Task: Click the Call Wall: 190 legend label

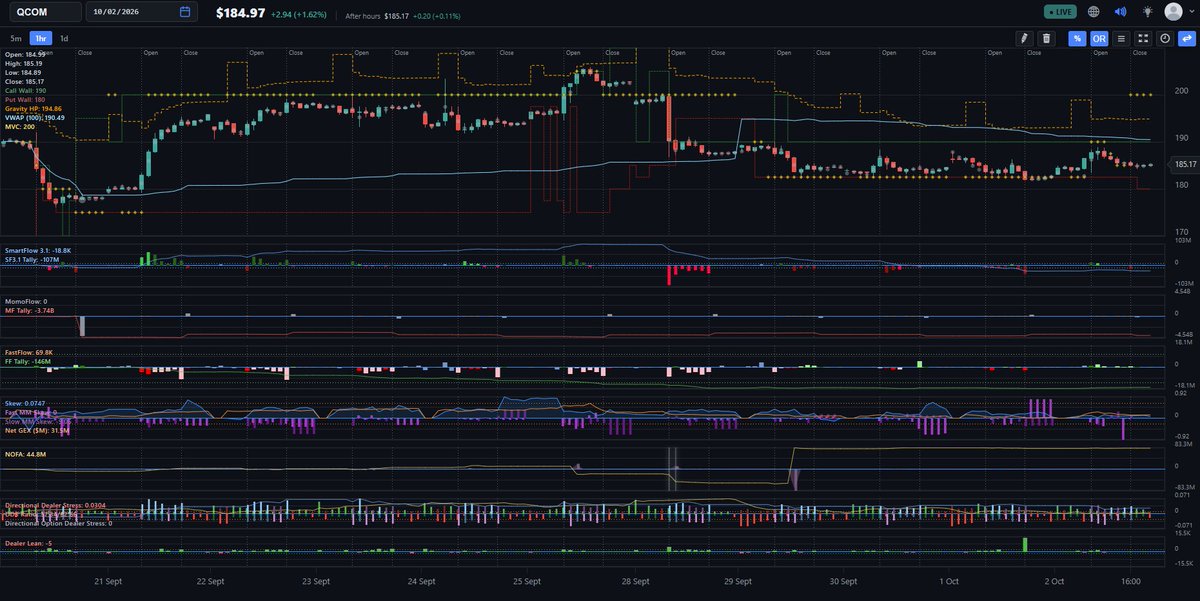Action: coord(26,91)
